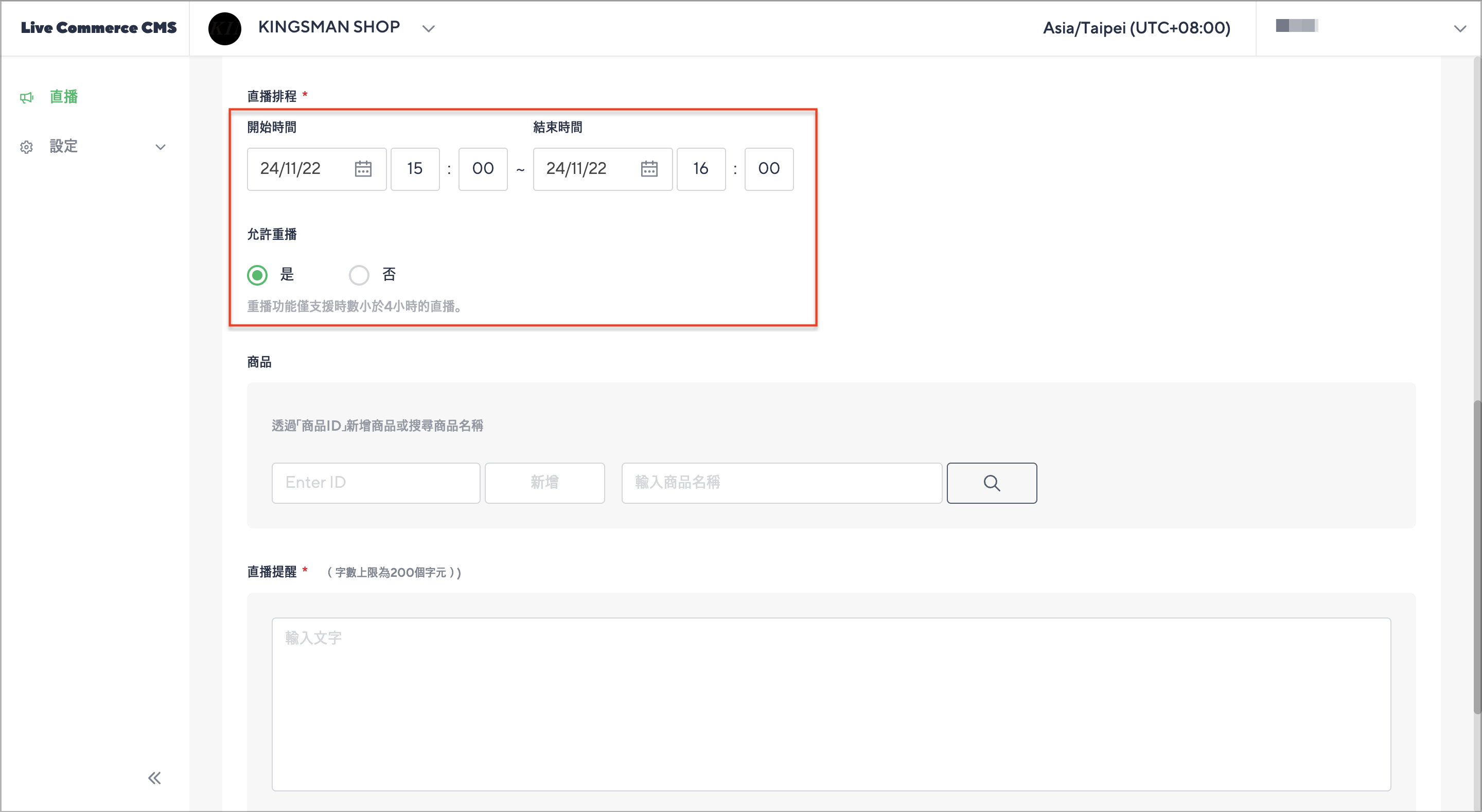Click the end time minute field 00
1482x812 pixels.
coord(769,169)
